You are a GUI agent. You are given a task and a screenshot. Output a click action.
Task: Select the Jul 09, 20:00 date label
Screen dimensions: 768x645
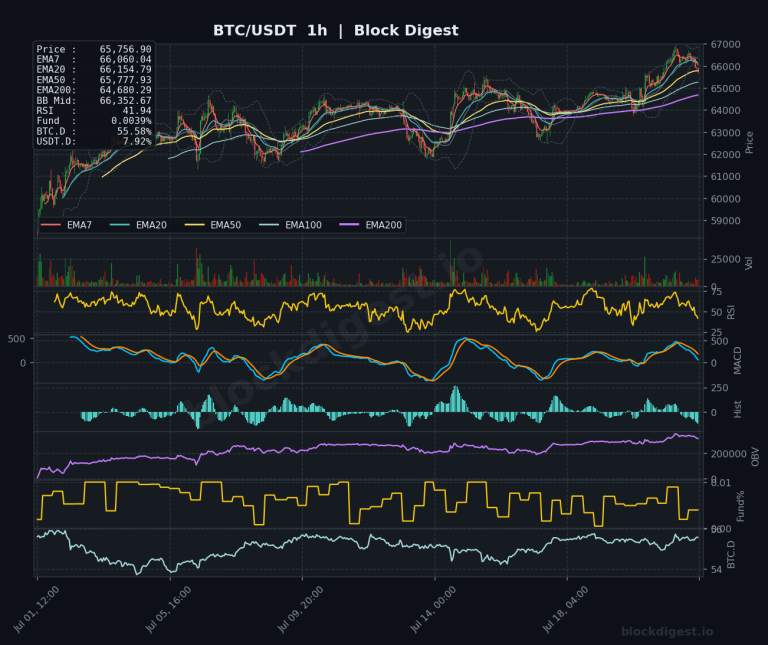tap(301, 610)
